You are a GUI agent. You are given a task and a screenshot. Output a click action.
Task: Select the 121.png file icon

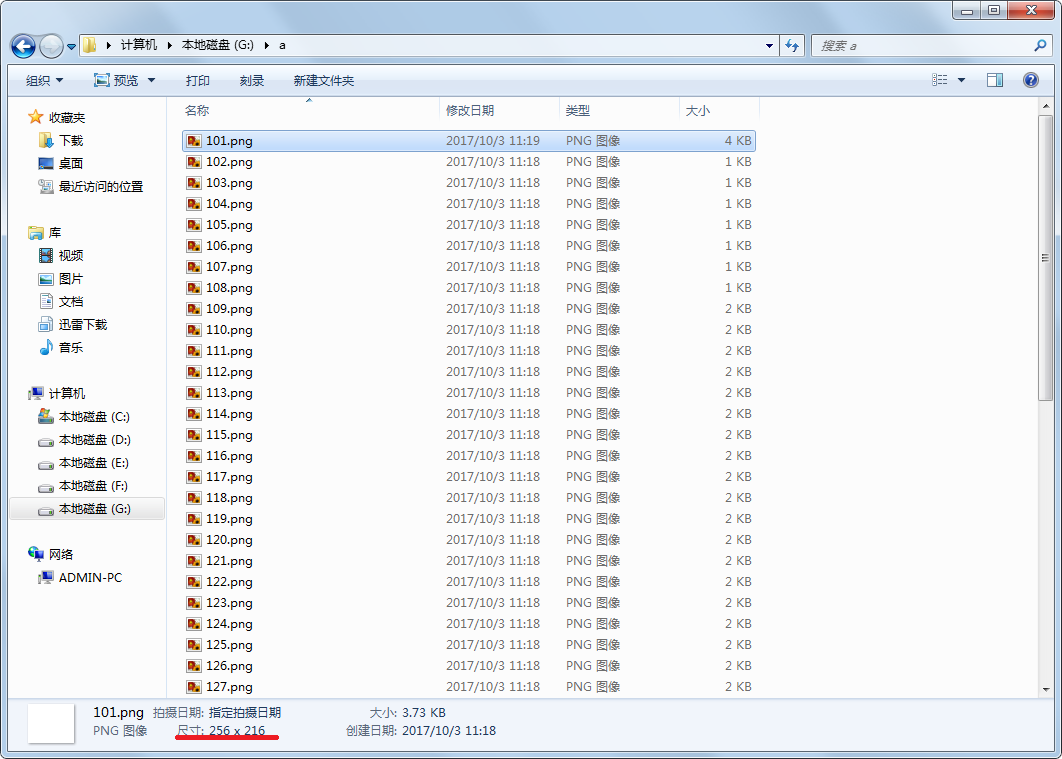click(194, 561)
